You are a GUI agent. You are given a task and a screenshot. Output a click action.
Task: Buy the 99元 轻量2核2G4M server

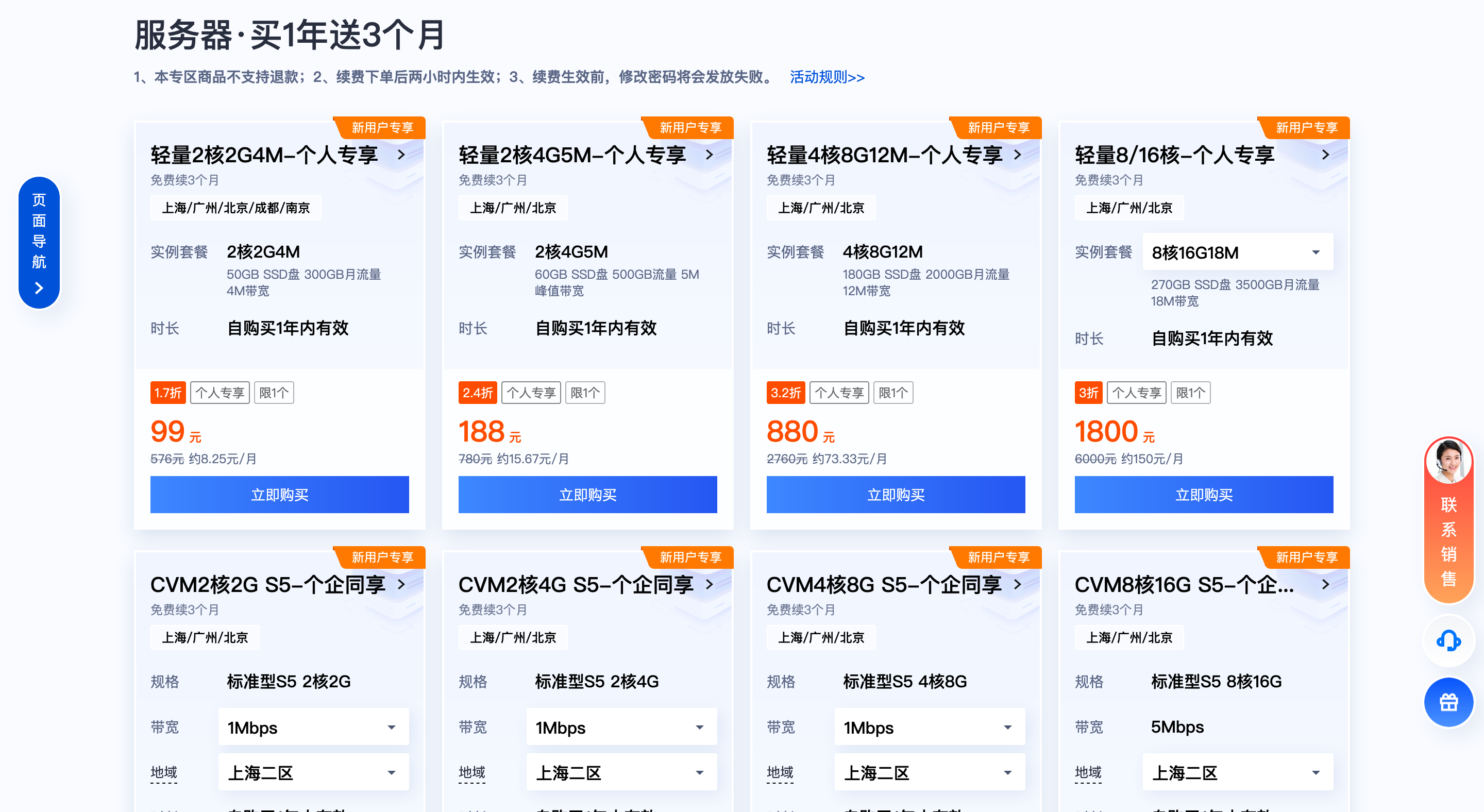coord(279,495)
